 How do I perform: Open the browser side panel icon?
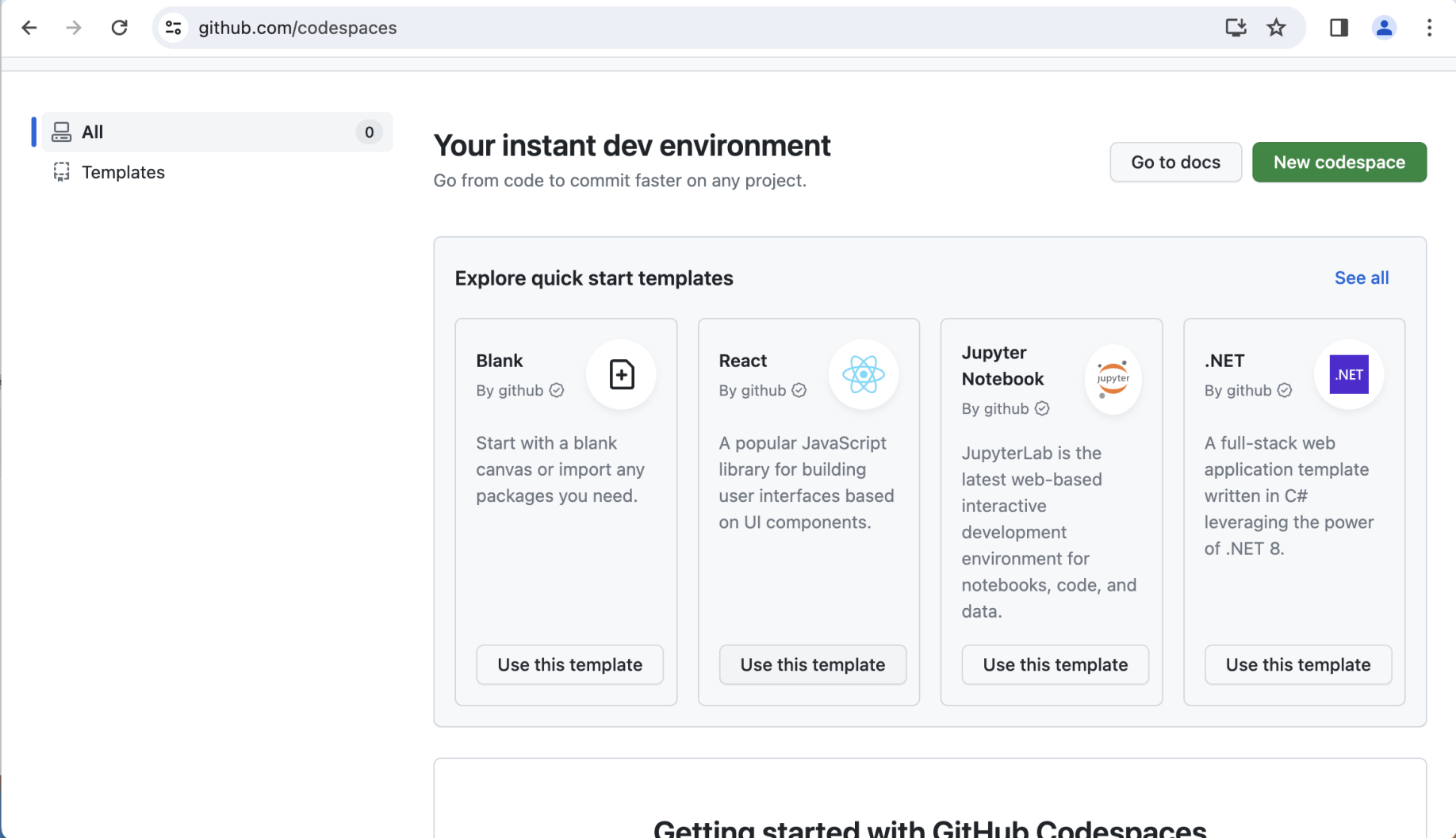pos(1339,28)
